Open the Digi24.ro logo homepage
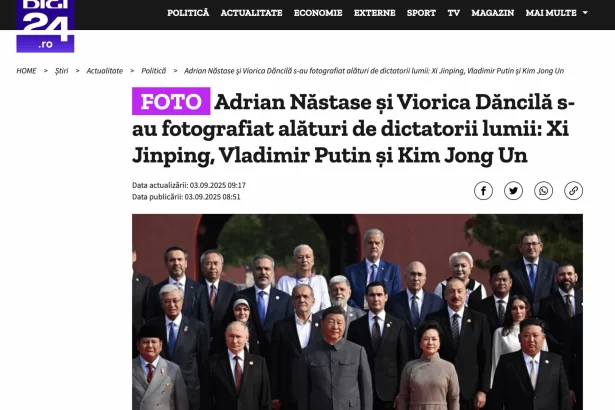The image size is (615, 410). [45, 26]
